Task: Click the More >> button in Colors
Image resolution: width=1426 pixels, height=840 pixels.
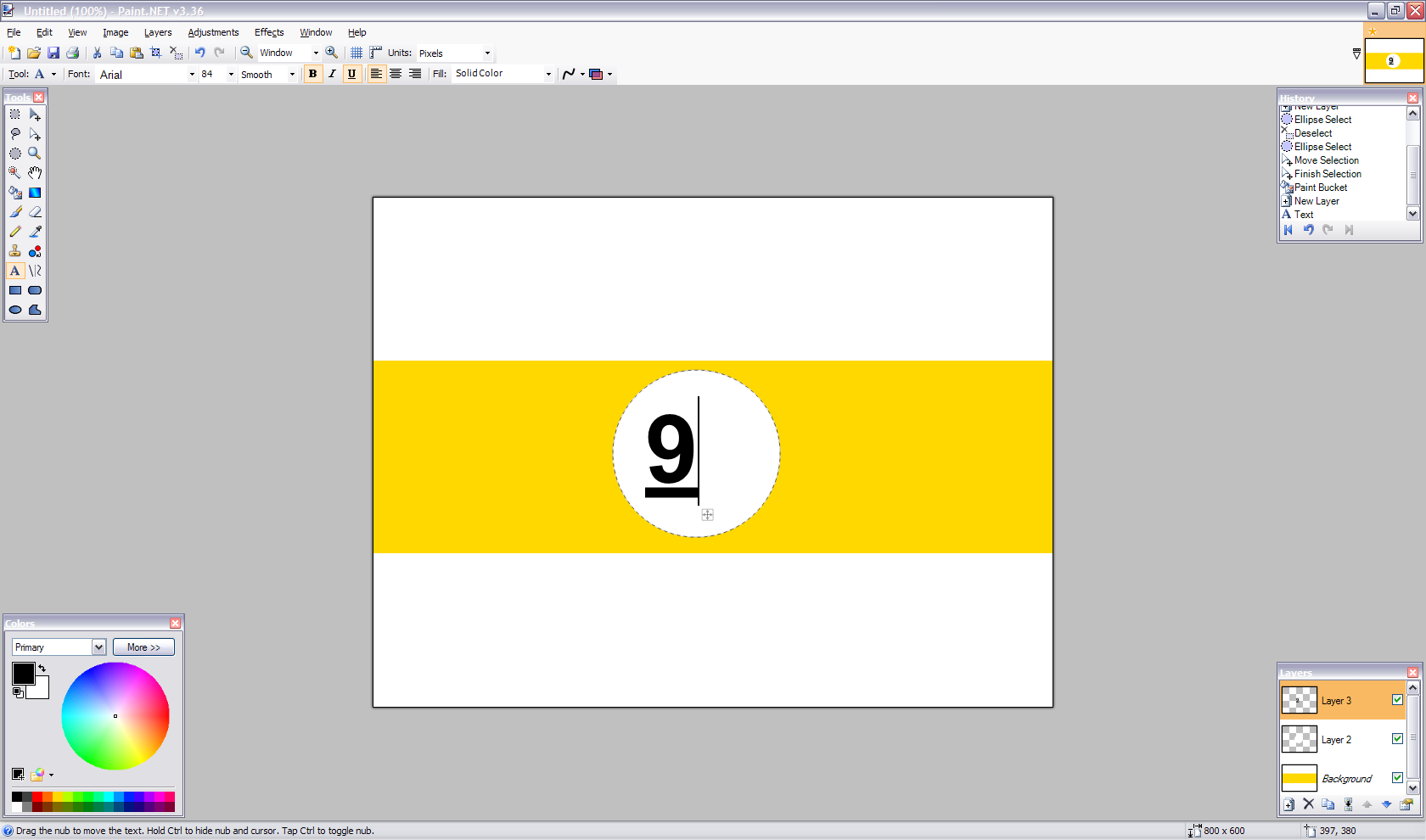Action: (x=143, y=647)
